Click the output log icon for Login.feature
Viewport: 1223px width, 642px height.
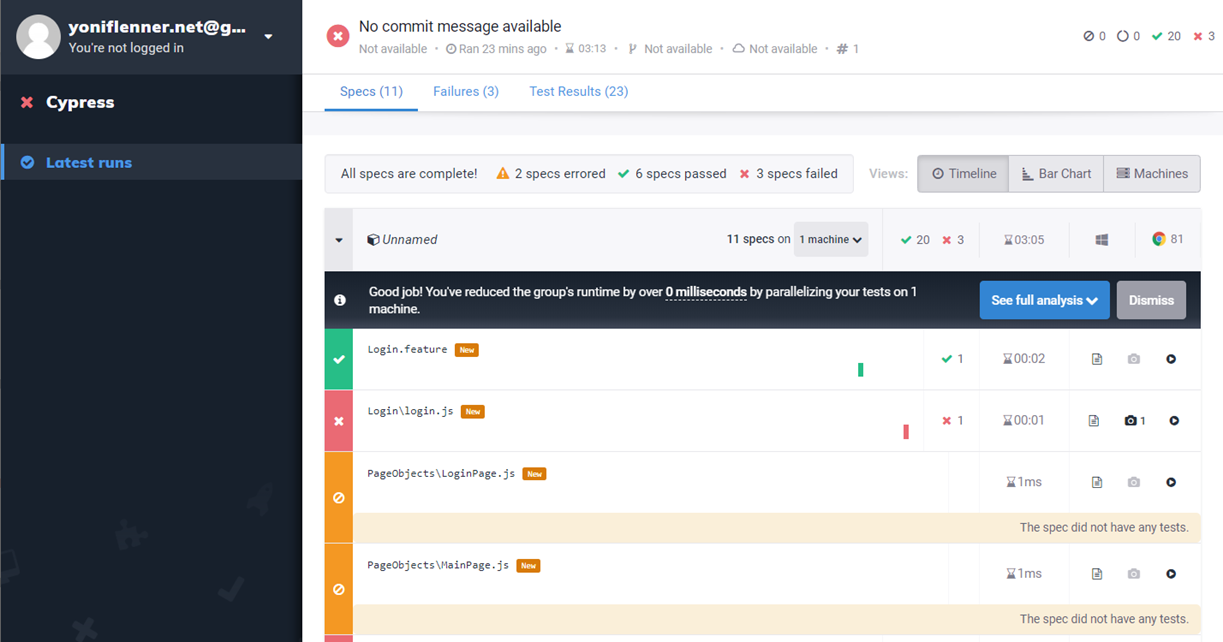(1097, 359)
